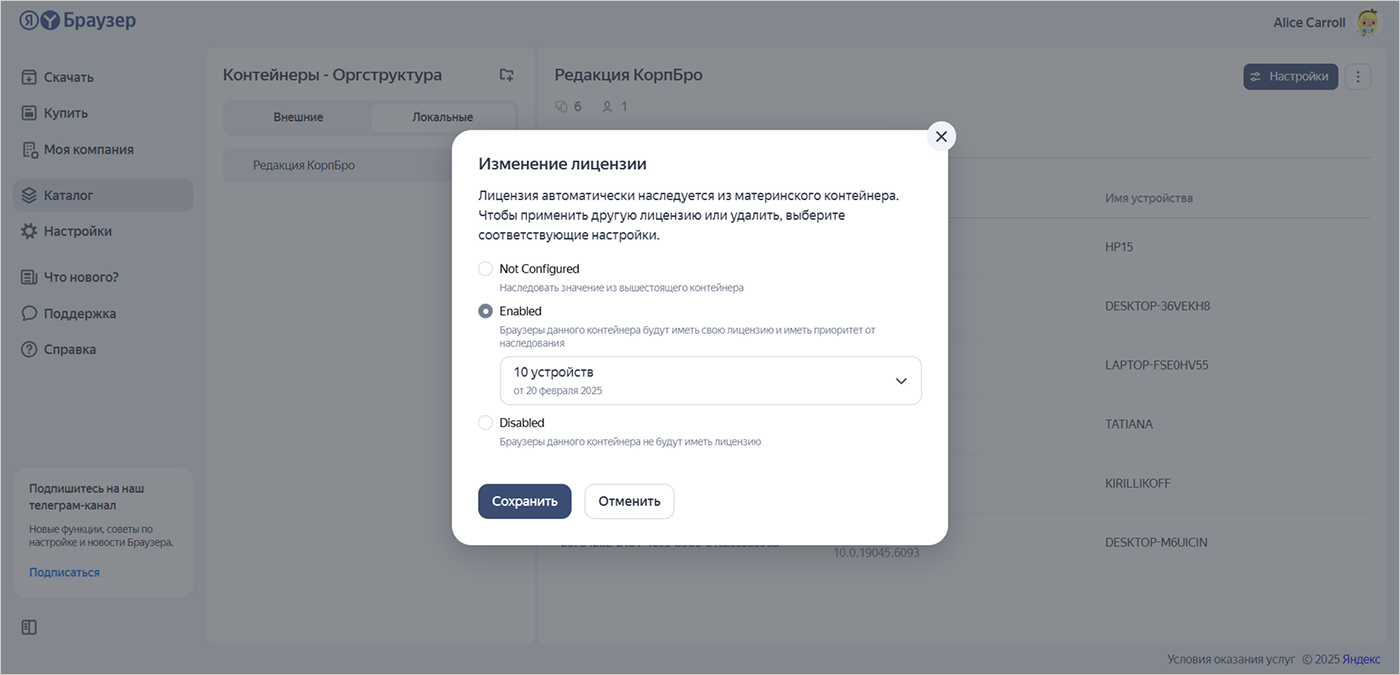Select the Disabled radio option

pyautogui.click(x=486, y=423)
